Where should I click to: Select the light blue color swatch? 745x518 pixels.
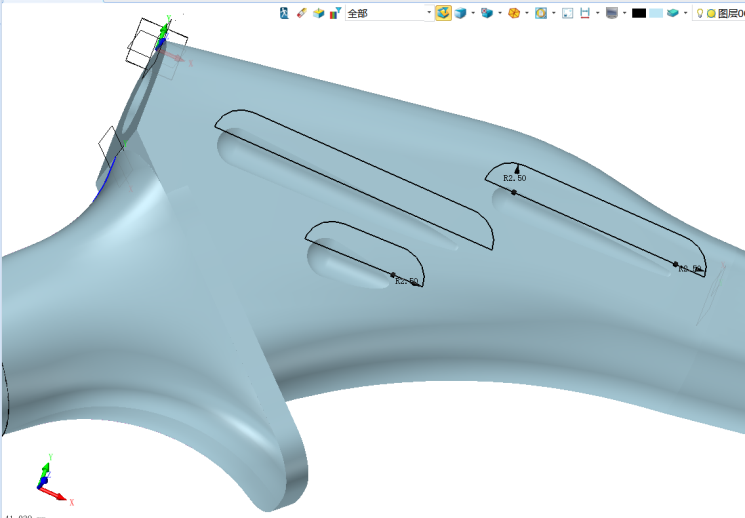coord(656,13)
